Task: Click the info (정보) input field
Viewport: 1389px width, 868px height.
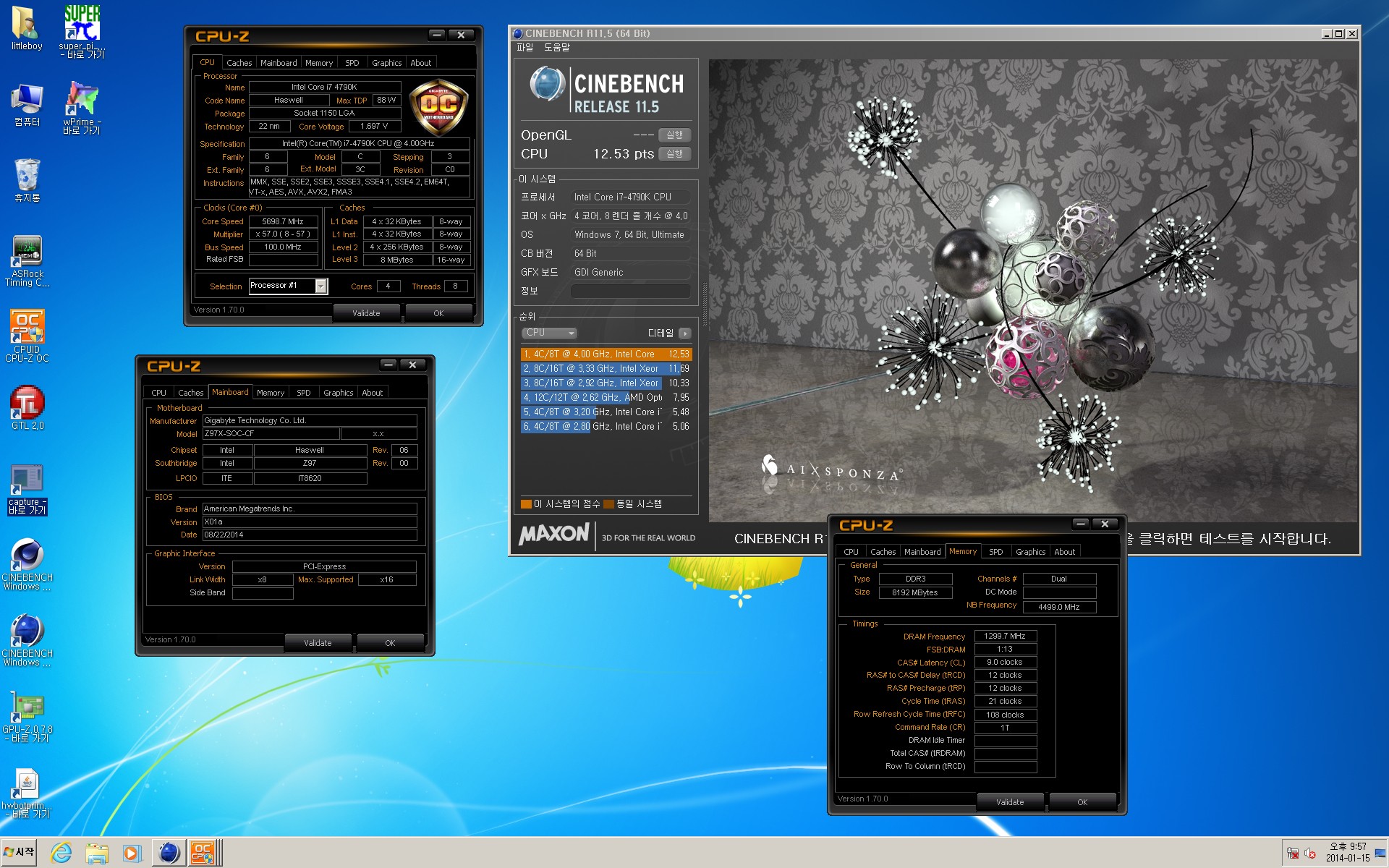Action: 630,291
